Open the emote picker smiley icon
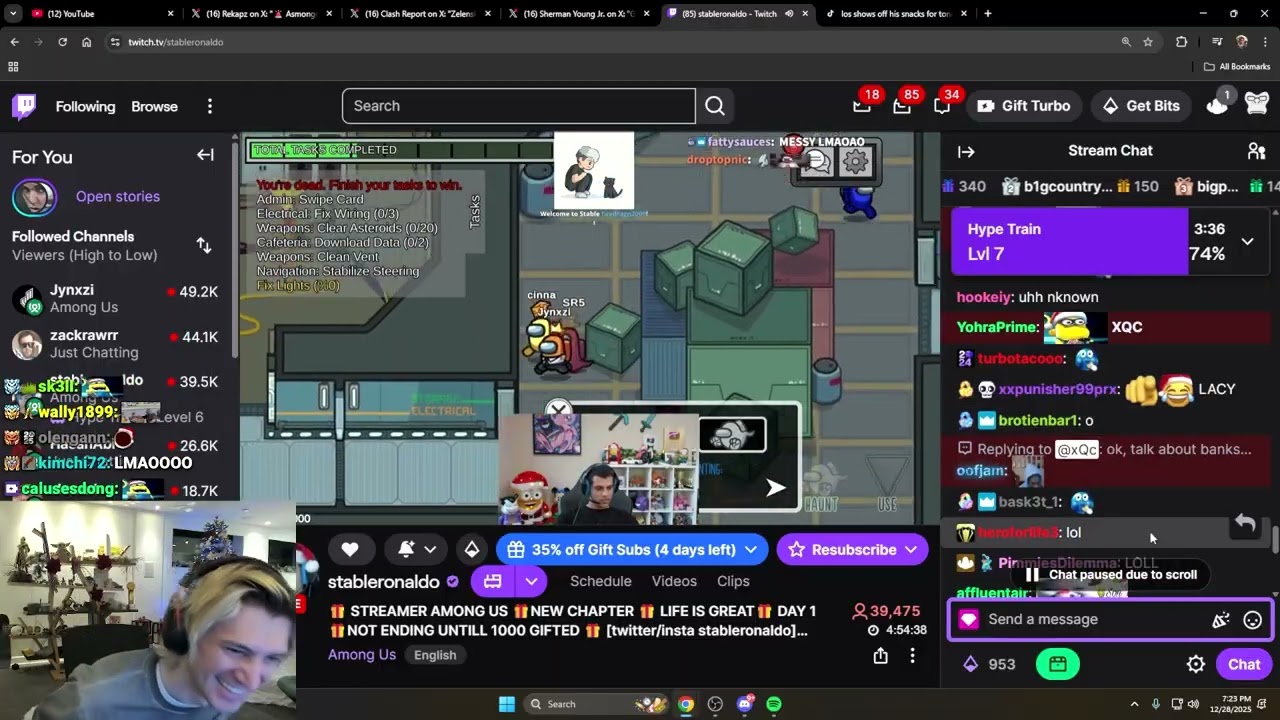1280x720 pixels. point(1252,620)
